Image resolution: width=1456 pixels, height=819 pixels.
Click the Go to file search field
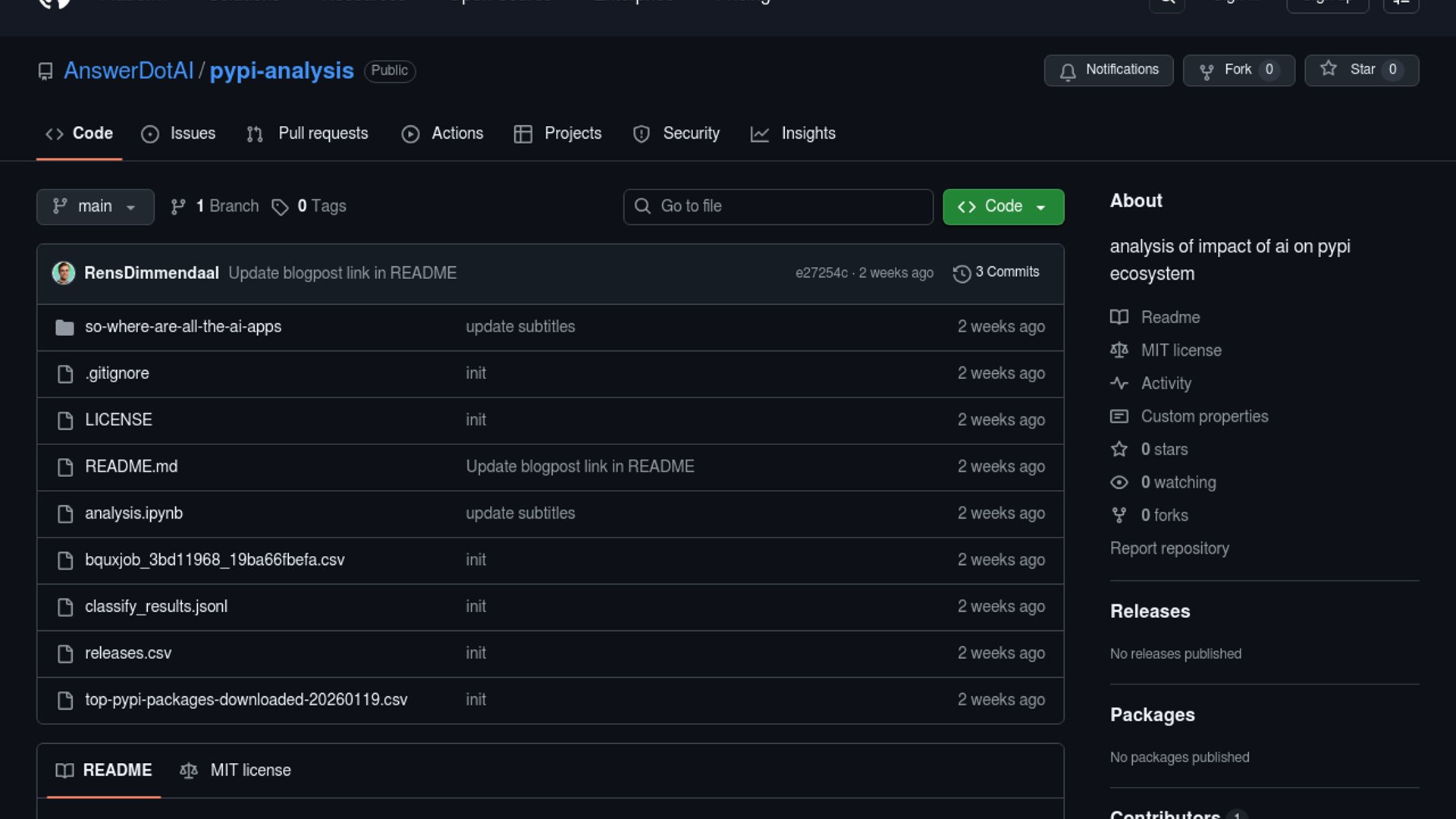point(778,207)
